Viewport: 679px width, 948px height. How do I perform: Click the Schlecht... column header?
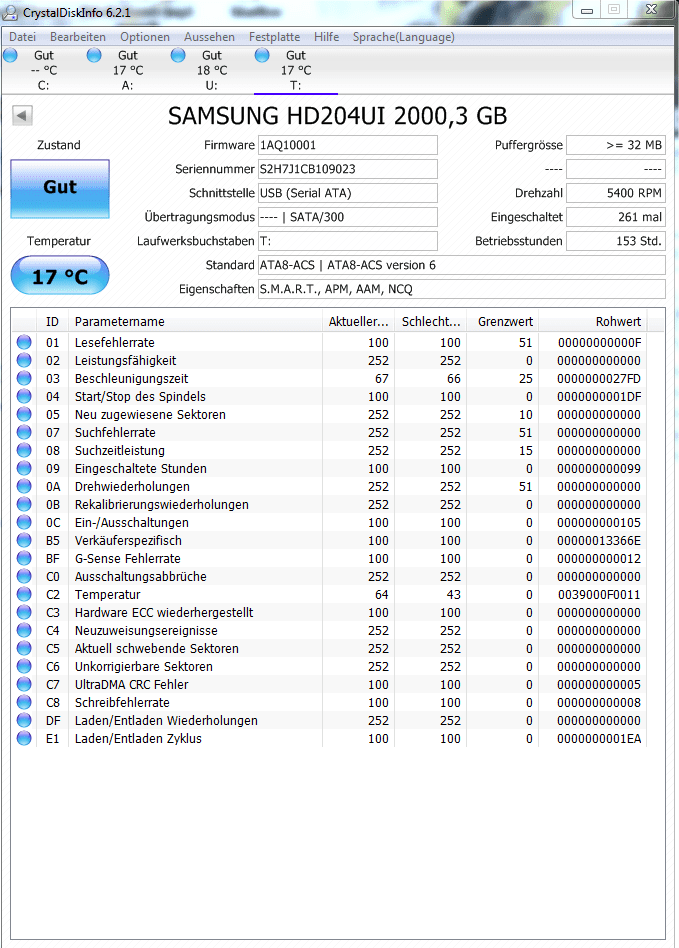click(430, 322)
